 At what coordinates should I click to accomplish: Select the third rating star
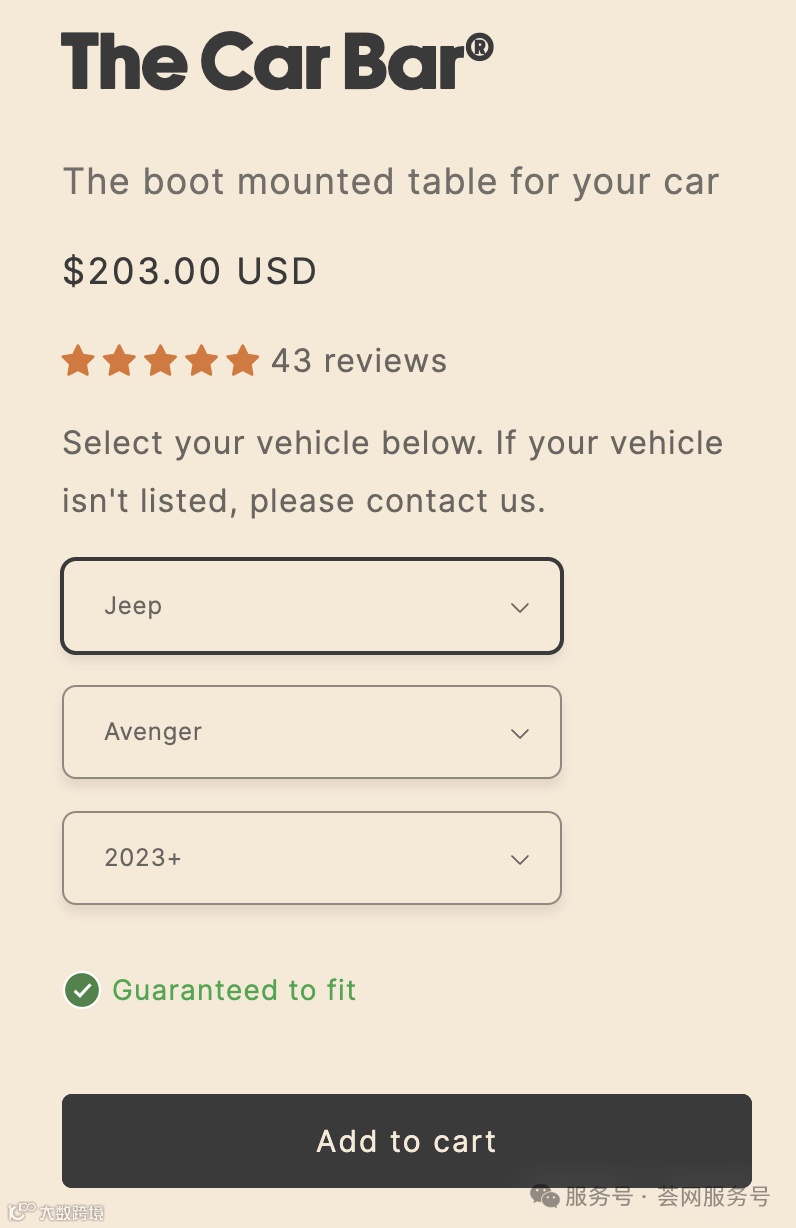click(160, 361)
